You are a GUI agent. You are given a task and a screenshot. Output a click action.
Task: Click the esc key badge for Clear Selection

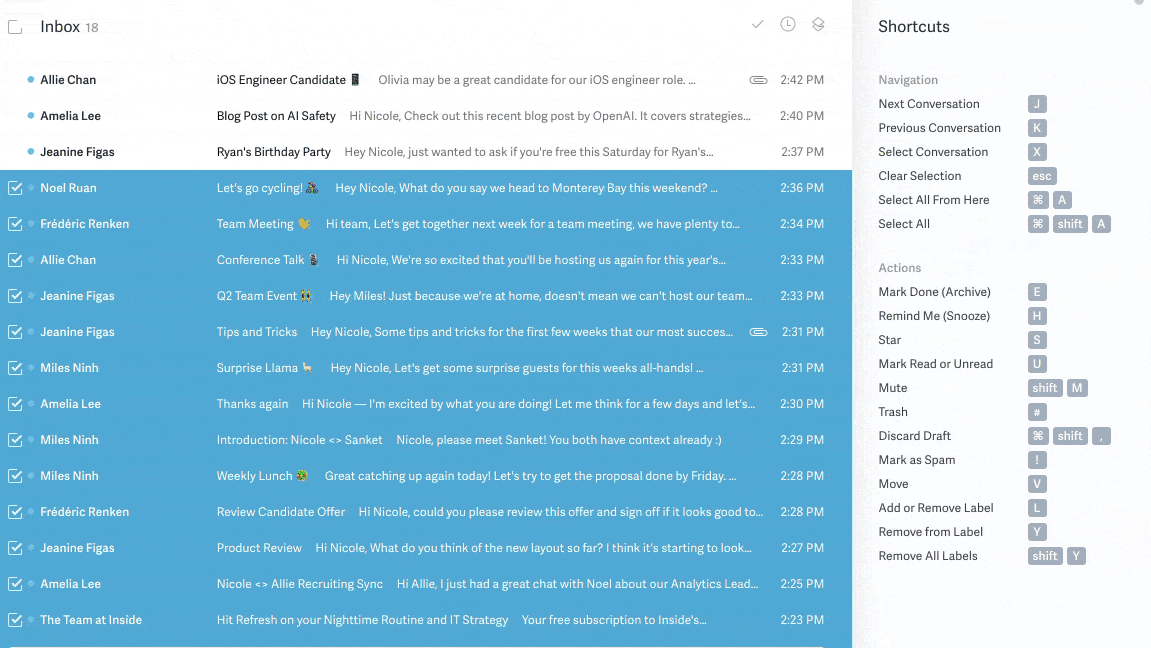pos(1041,176)
